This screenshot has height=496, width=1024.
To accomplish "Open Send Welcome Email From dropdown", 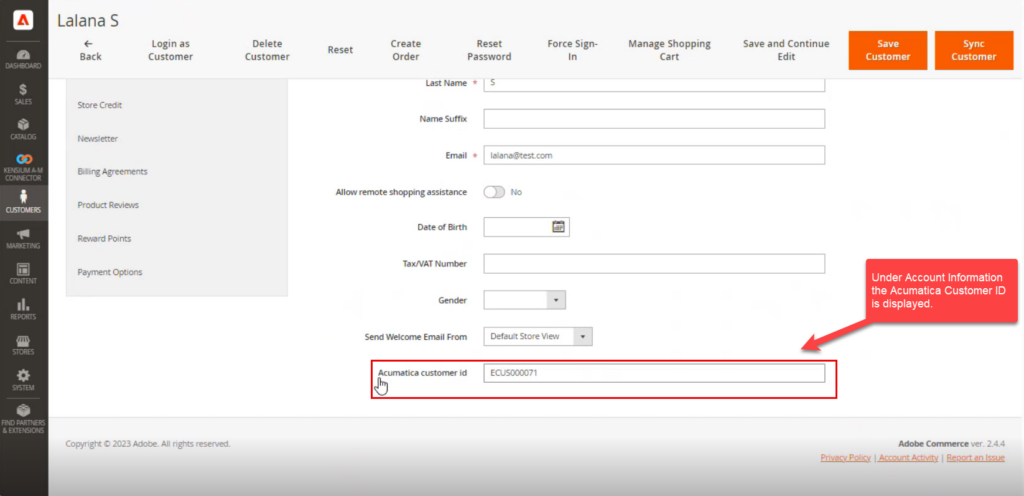I will tap(537, 337).
